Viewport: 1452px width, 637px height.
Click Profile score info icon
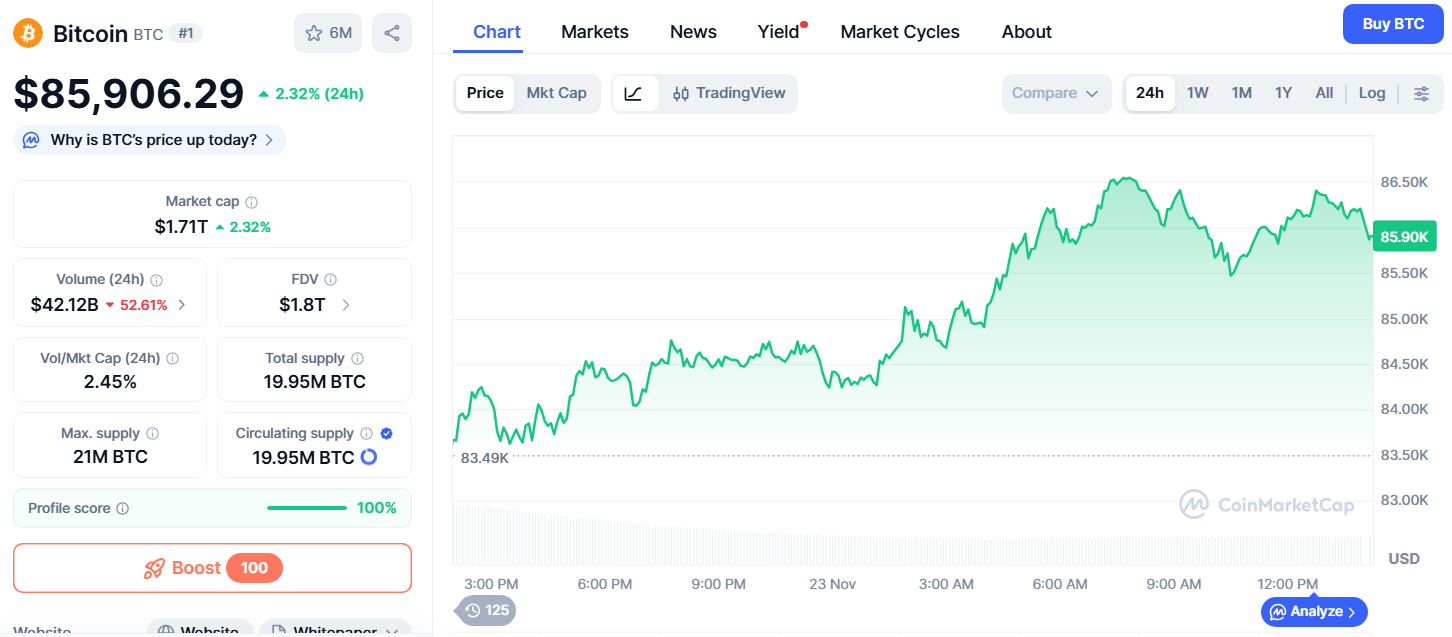coord(123,508)
